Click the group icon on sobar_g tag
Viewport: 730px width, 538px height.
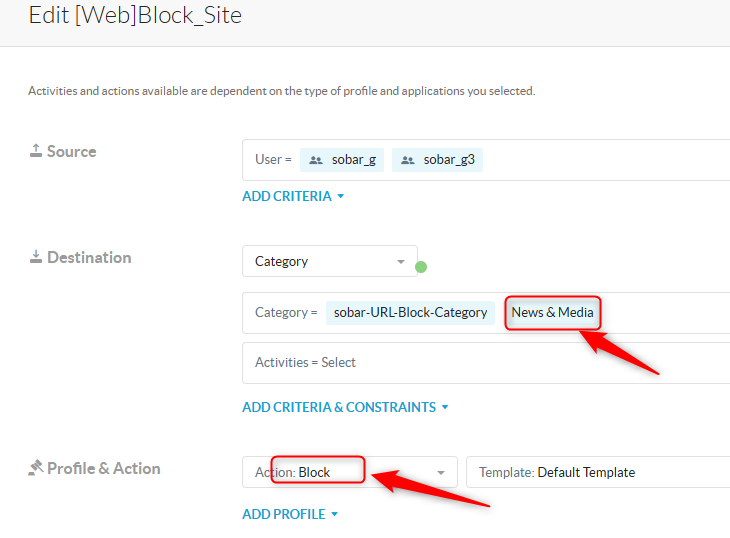pyautogui.click(x=316, y=160)
